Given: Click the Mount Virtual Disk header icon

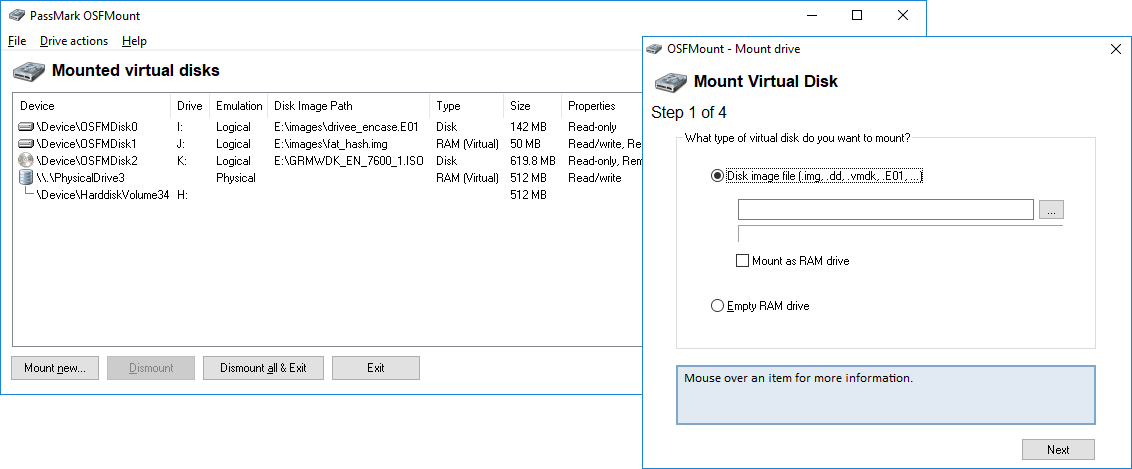Looking at the screenshot, I should [x=671, y=81].
